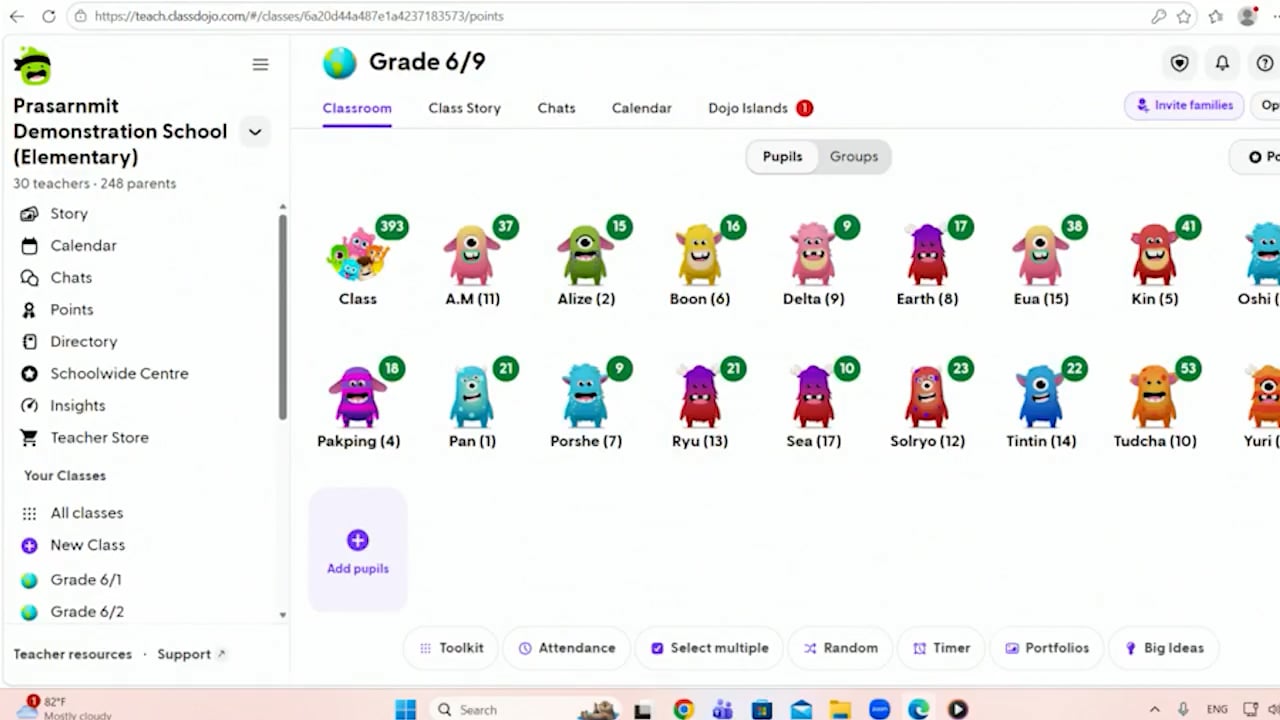Select pupil Alize (2)
Screen dimensions: 1280x720
coord(586,262)
